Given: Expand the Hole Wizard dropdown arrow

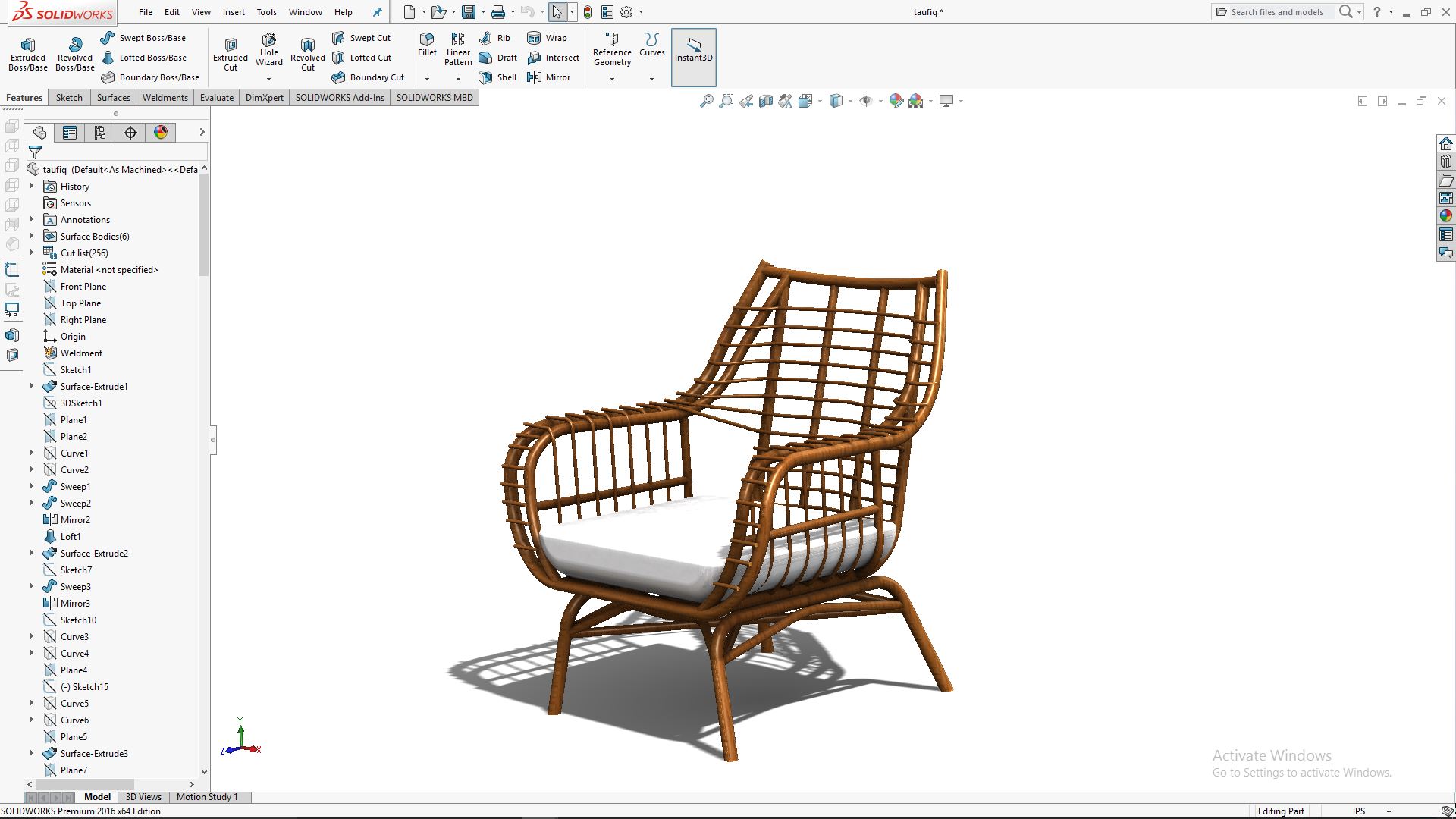Looking at the screenshot, I should pos(268,79).
